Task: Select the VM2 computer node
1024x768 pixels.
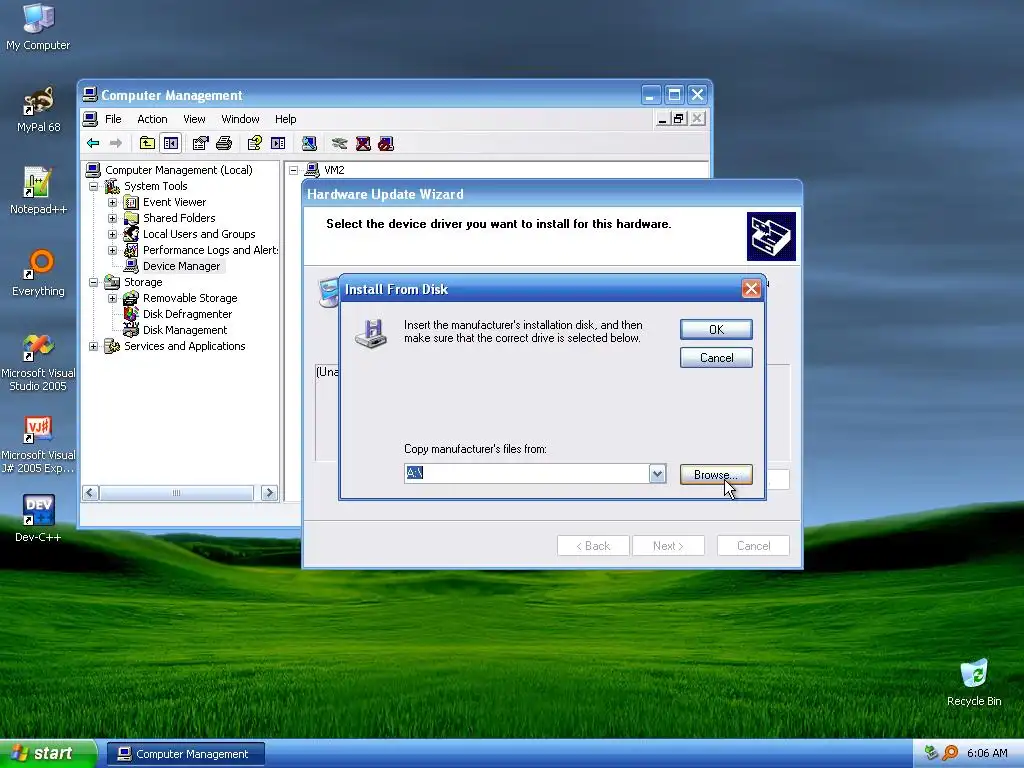Action: tap(334, 170)
